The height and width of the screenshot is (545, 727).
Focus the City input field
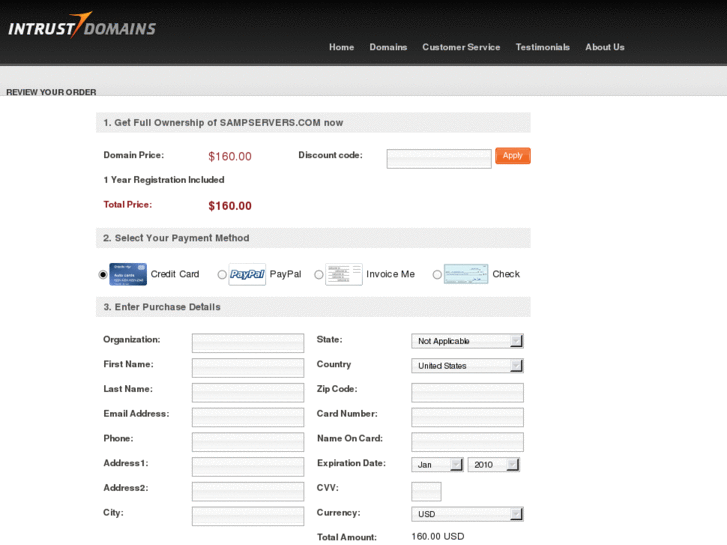[248, 516]
